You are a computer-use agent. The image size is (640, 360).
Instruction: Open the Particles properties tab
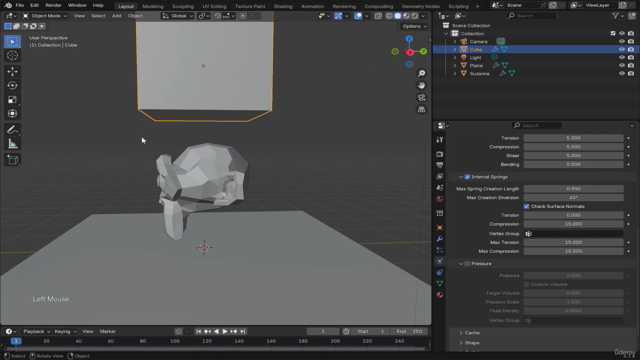coord(440,250)
